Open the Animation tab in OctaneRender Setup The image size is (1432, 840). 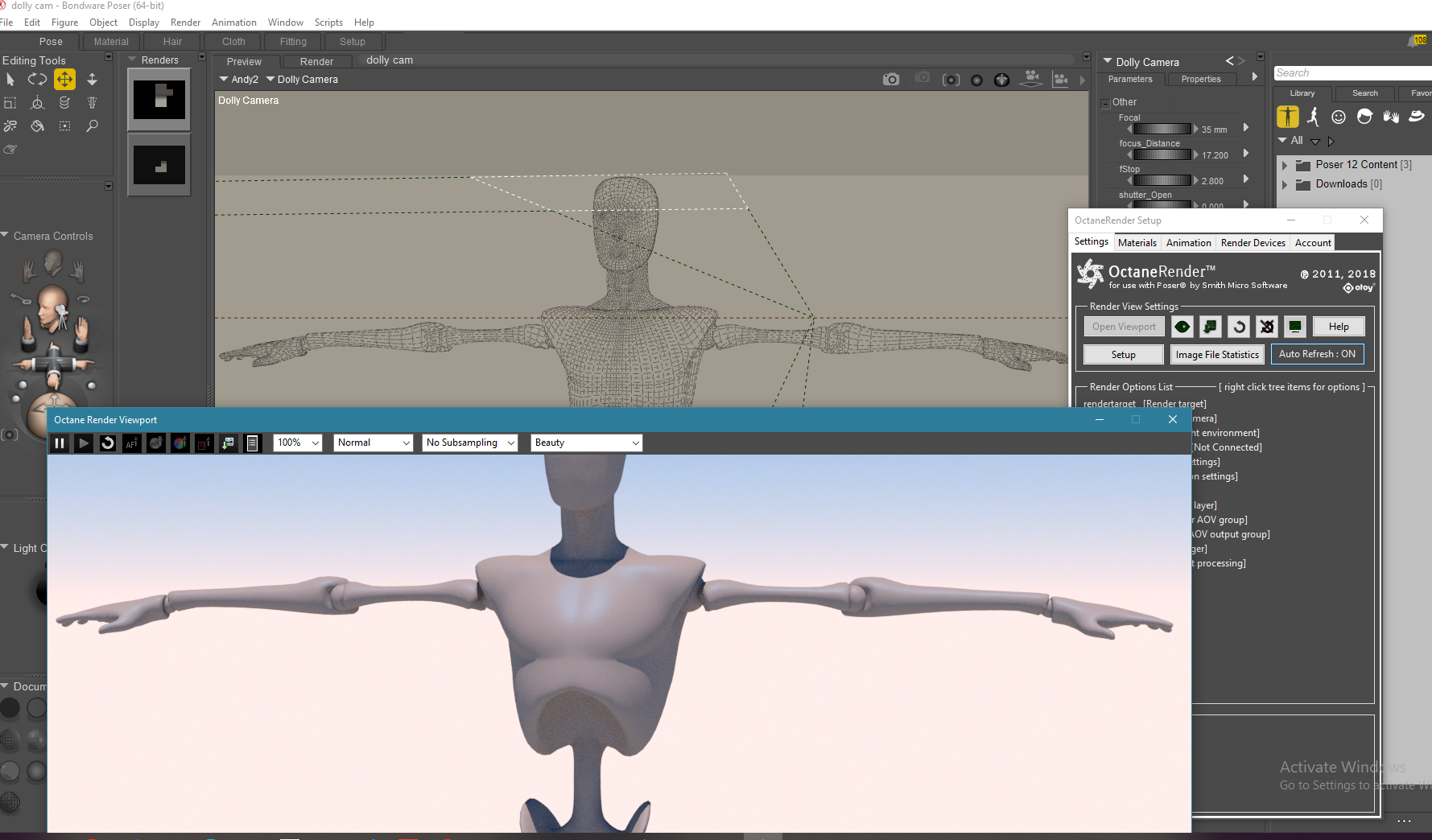(x=1188, y=243)
